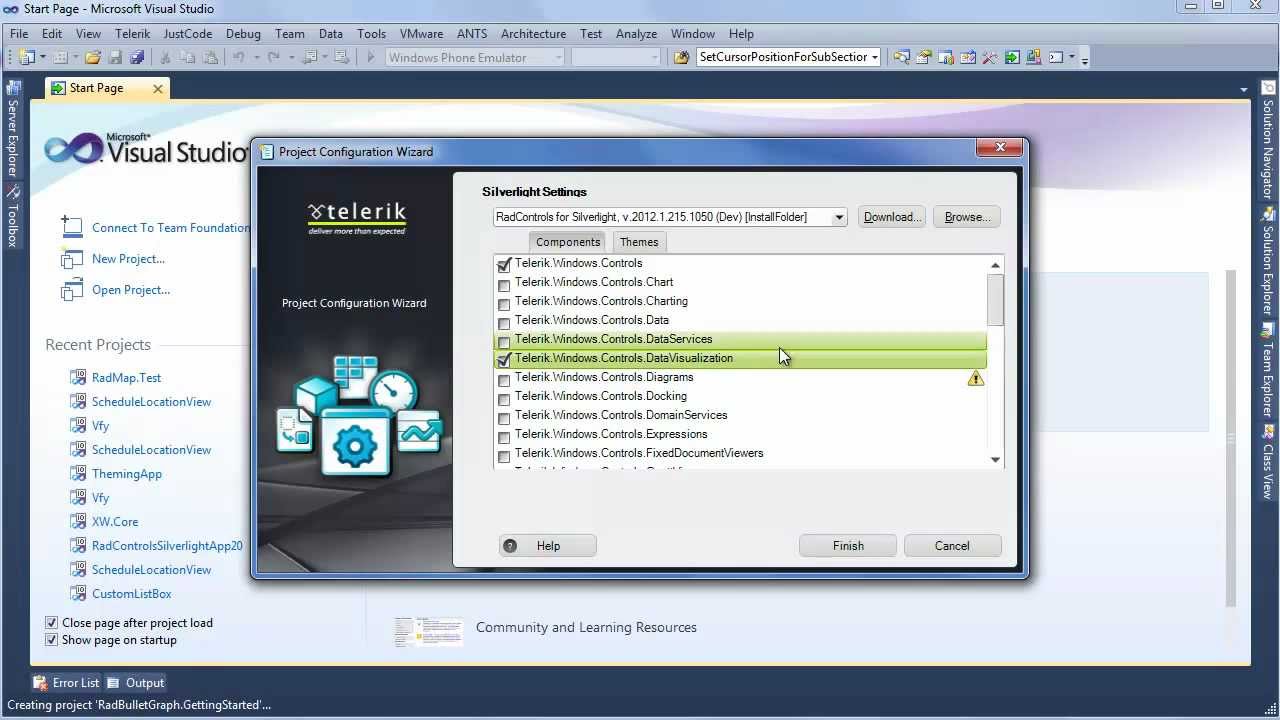Open the Telerik menu
This screenshot has height=720, width=1280.
pyautogui.click(x=133, y=33)
